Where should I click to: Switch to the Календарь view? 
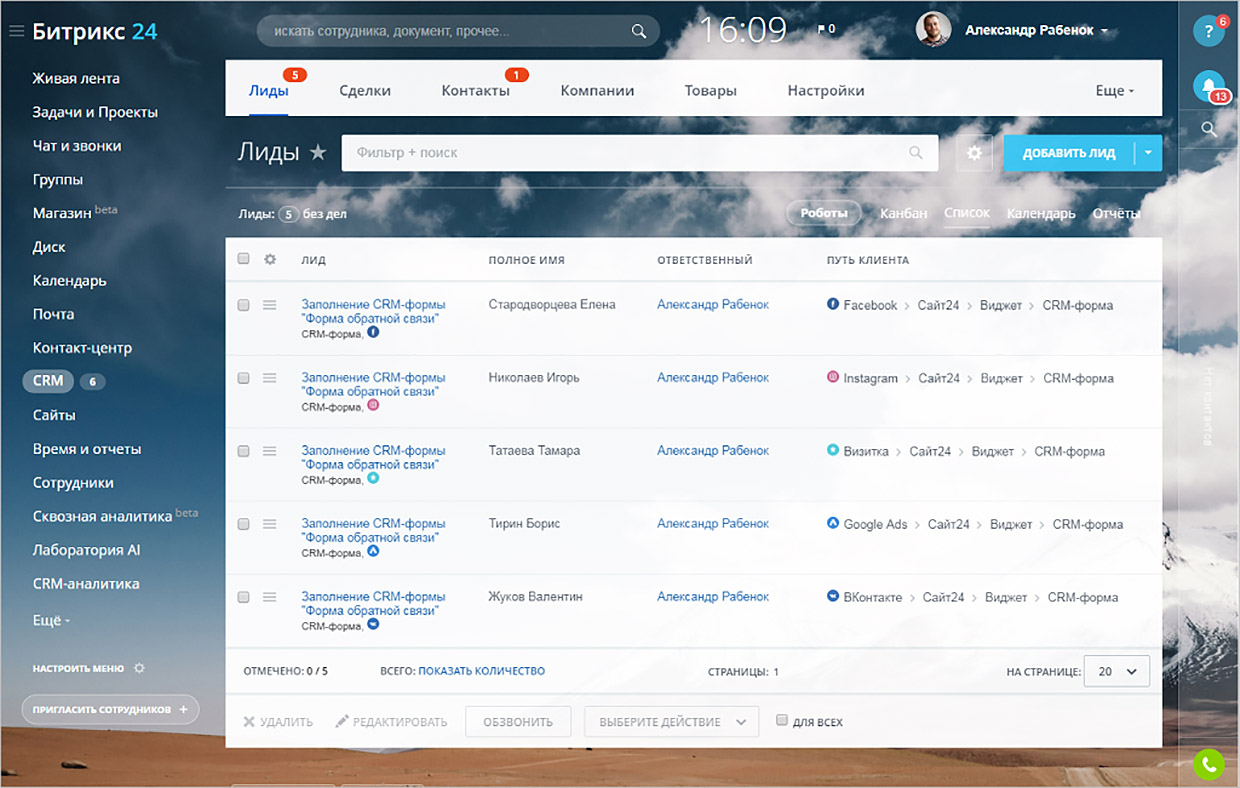[x=1041, y=213]
